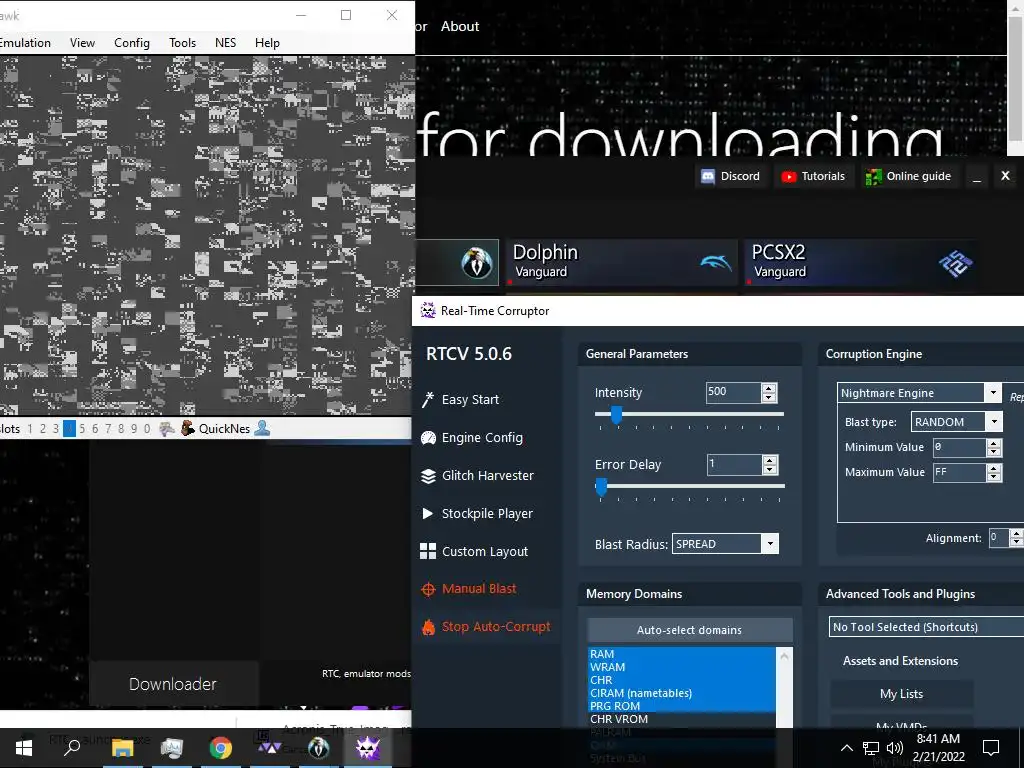
Task: Click the Alignment value field
Action: [x=999, y=537]
